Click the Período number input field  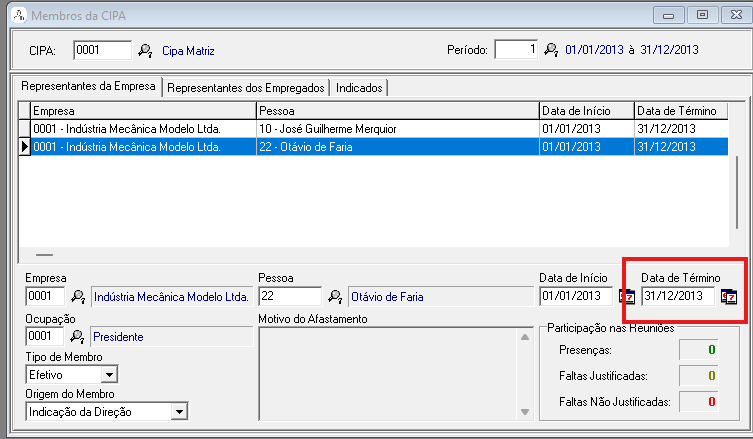[x=516, y=49]
